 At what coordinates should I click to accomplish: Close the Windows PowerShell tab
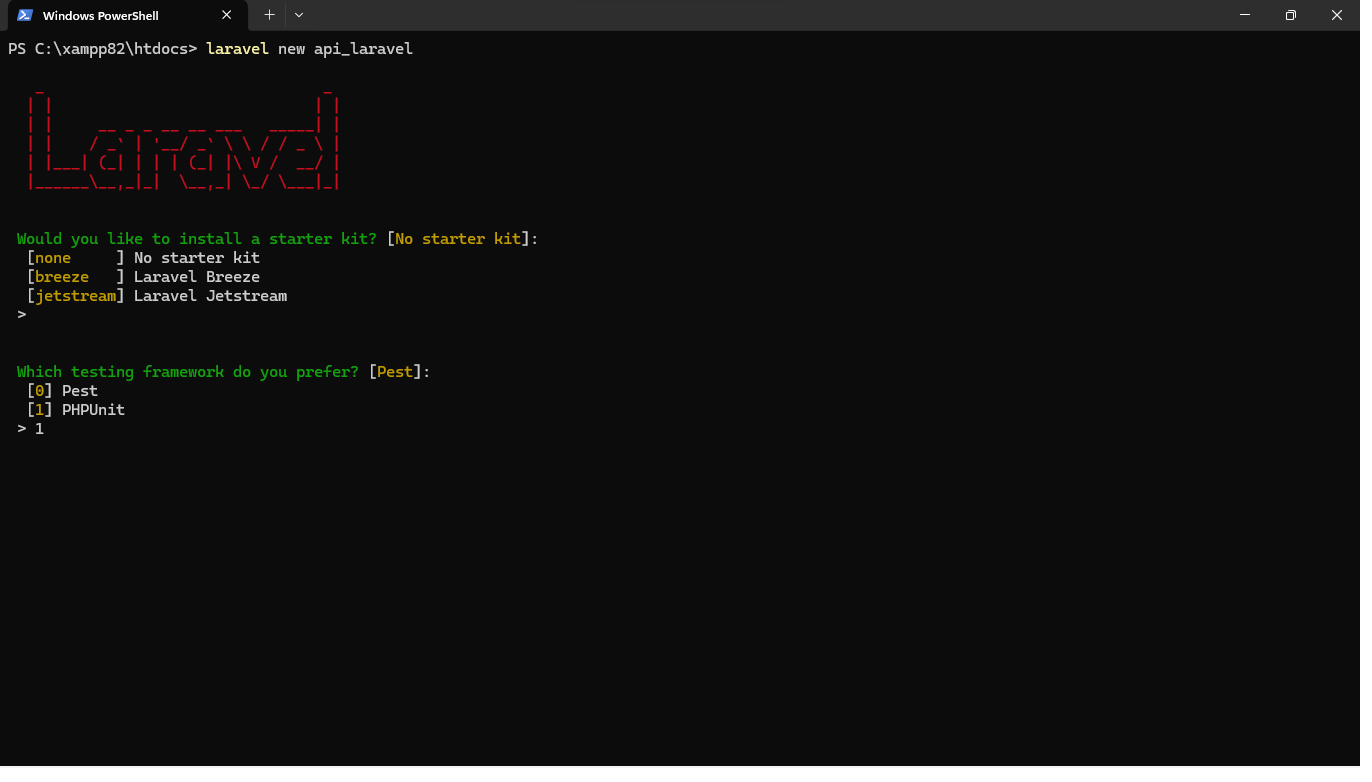(227, 15)
